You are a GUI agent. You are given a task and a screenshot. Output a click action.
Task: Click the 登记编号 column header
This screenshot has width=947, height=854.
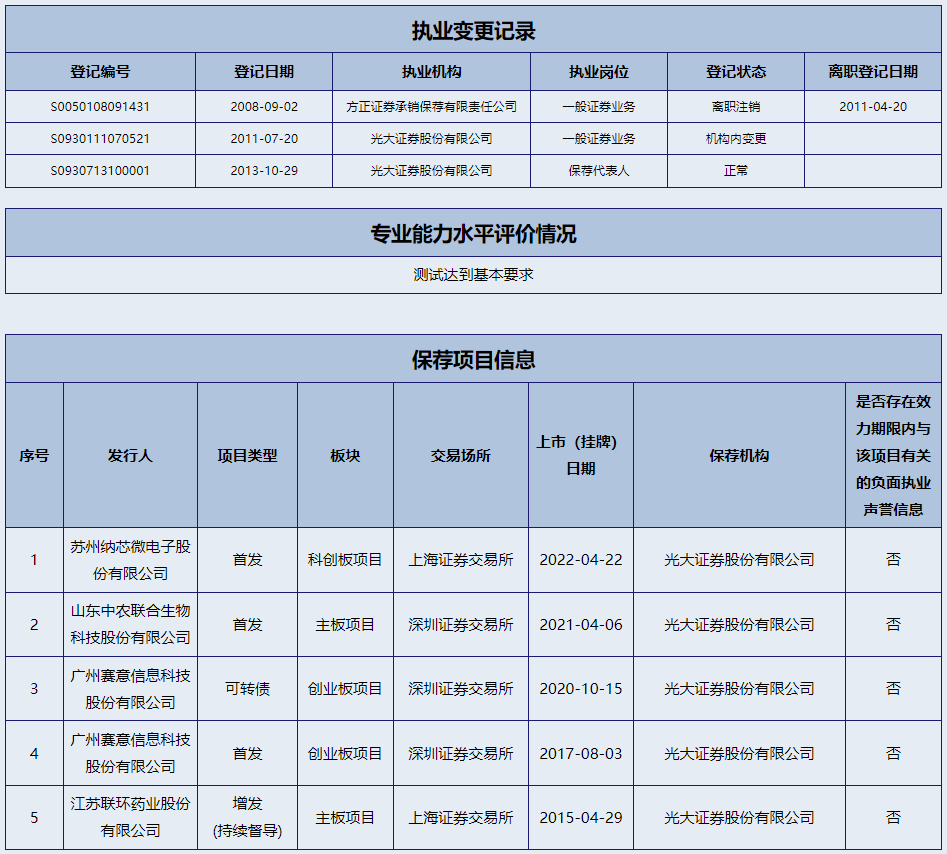[100, 72]
